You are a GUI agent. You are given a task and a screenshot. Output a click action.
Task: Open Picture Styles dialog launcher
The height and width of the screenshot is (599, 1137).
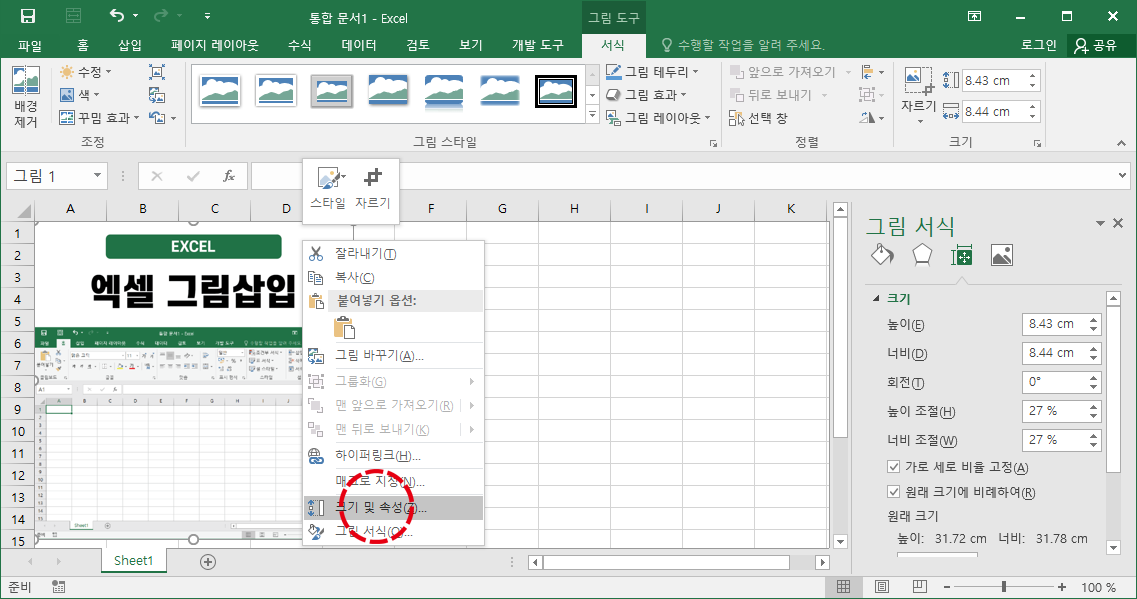coord(714,144)
